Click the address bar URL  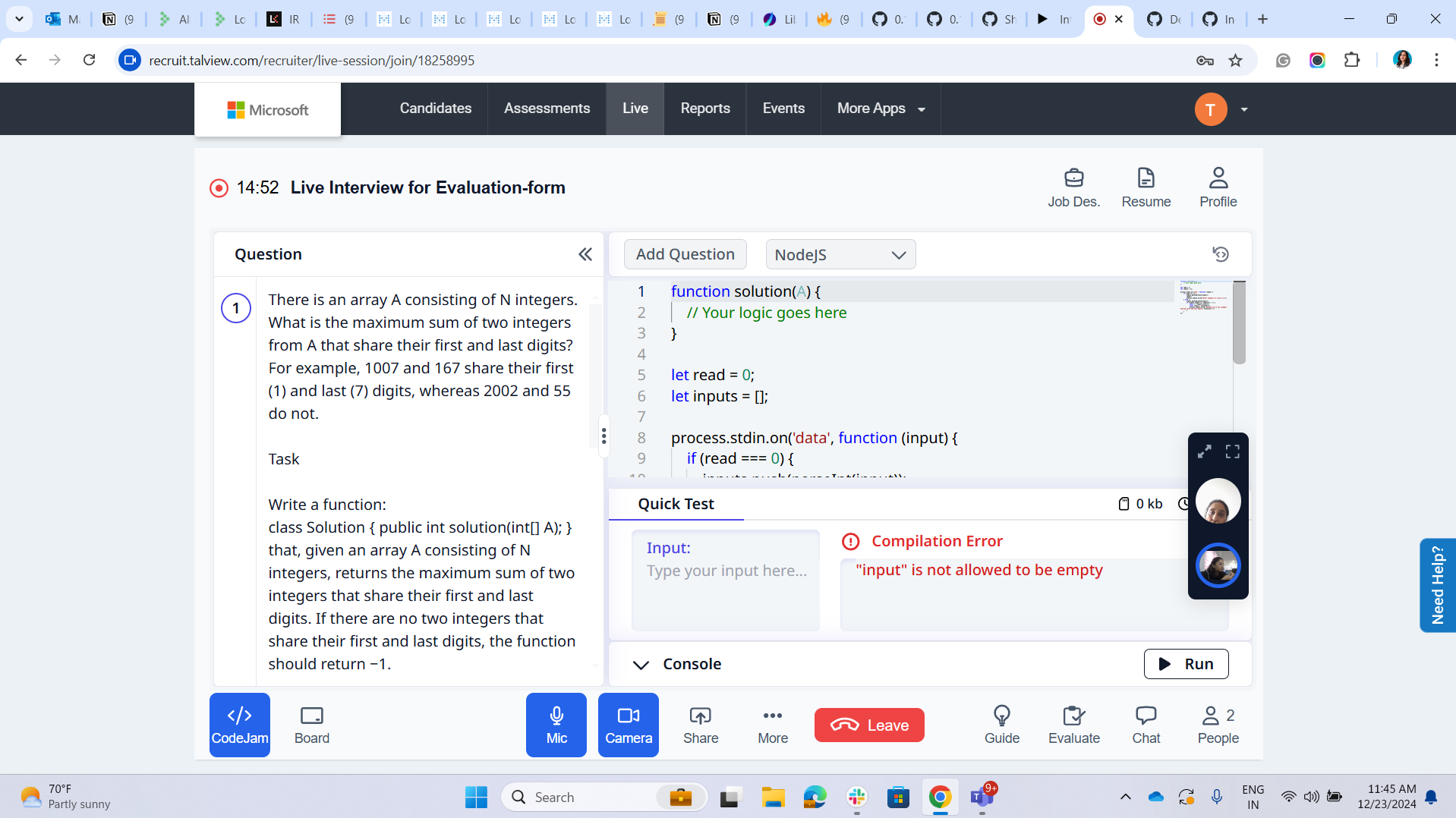311,60
